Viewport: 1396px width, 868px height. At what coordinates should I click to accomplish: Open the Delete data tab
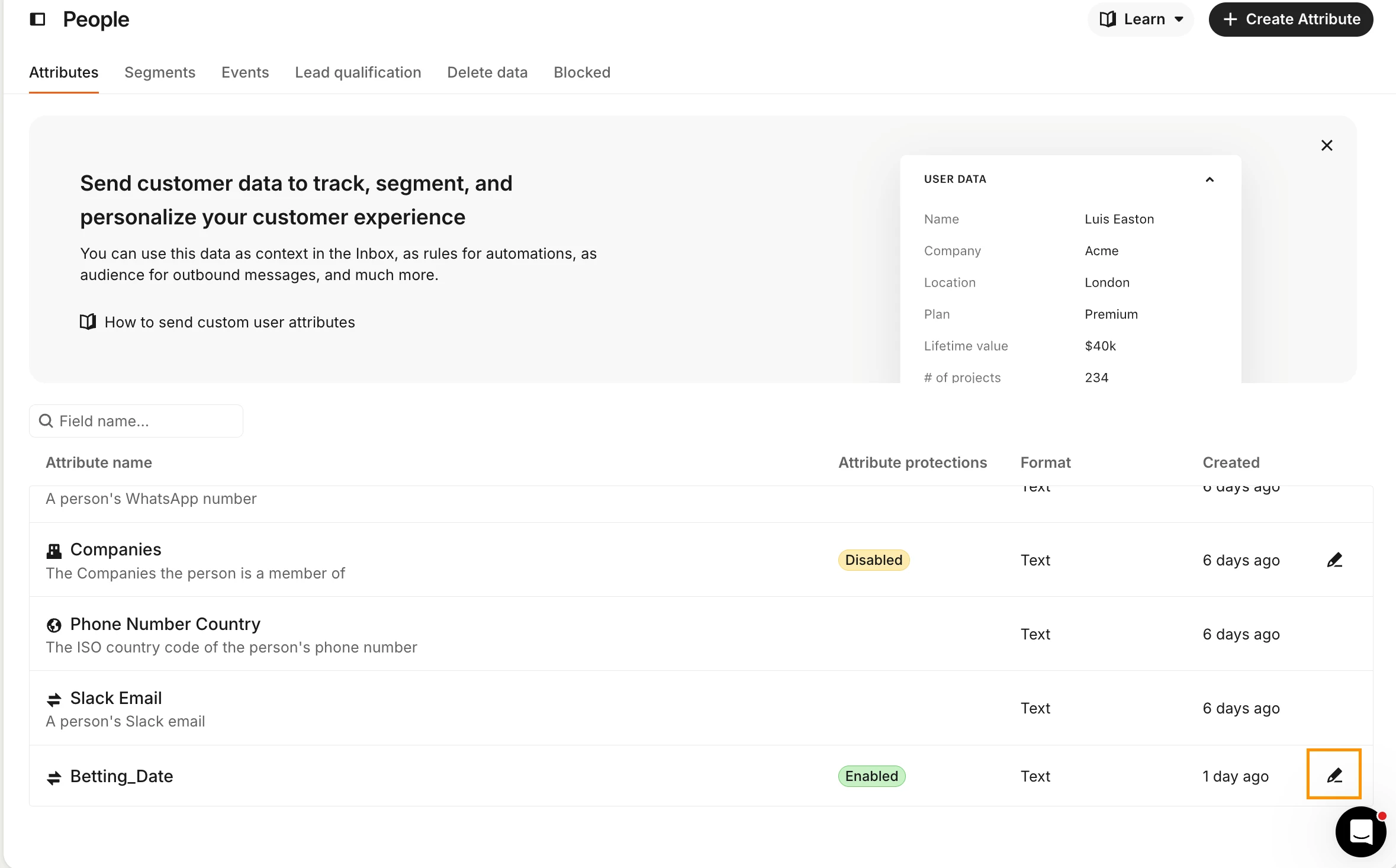coord(487,72)
